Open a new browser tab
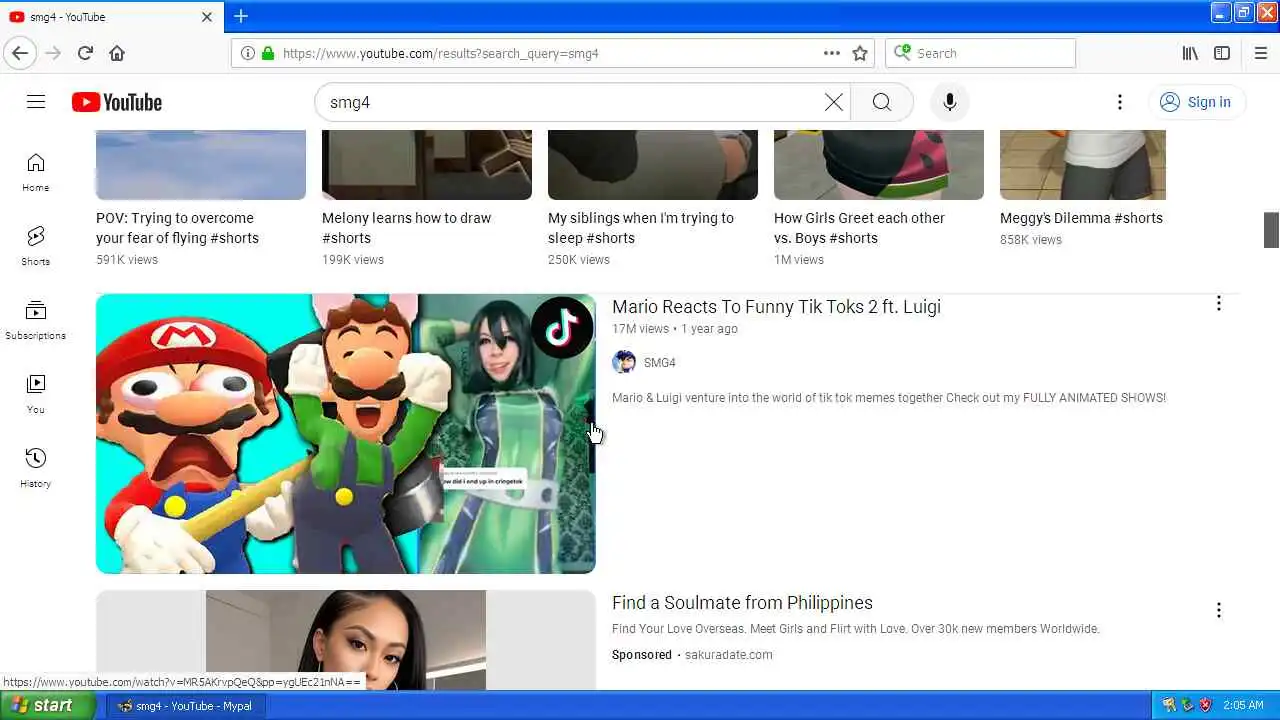 click(241, 16)
